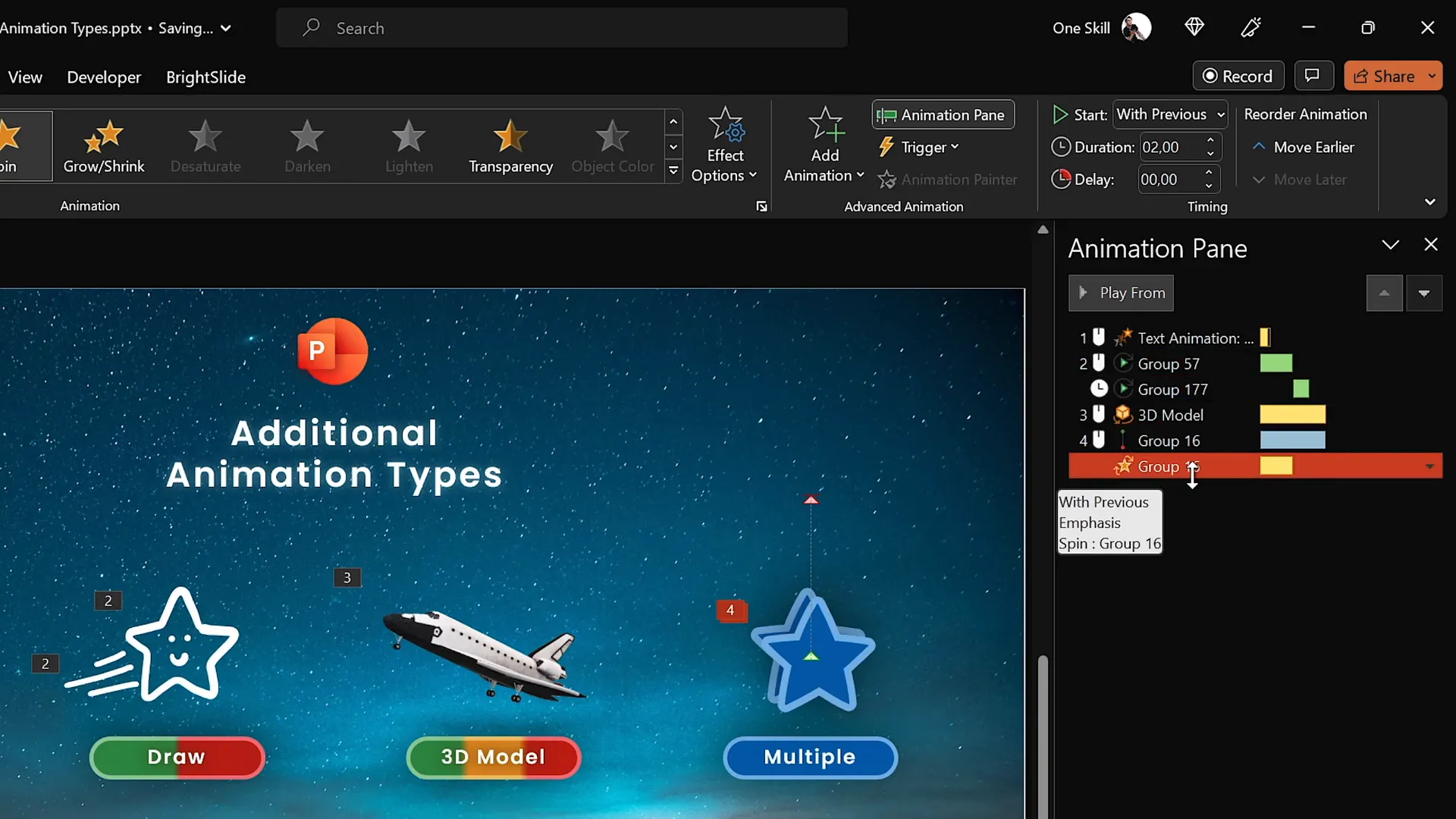Viewport: 1456px width, 819px height.
Task: Click the Designer diamond icon in title bar
Action: pyautogui.click(x=1194, y=27)
